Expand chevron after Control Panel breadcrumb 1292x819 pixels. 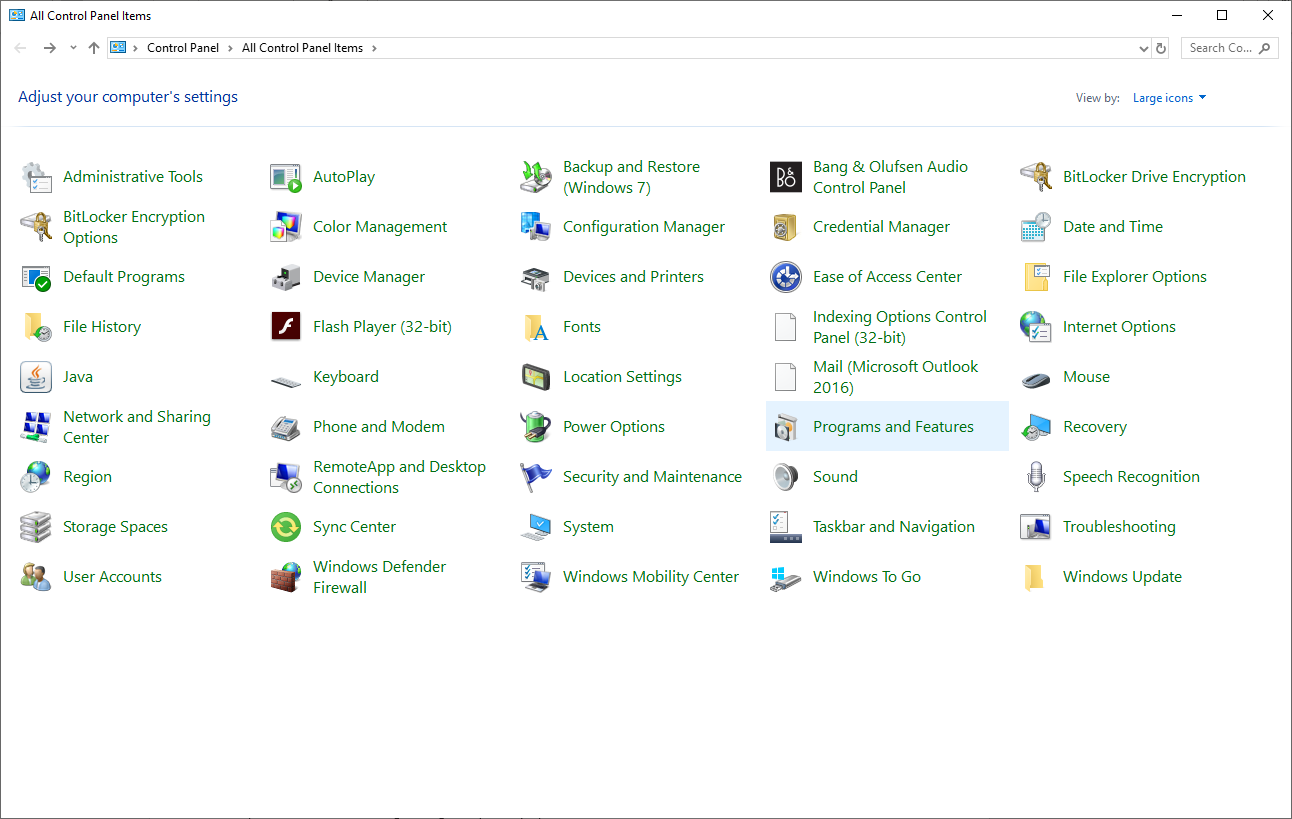(230, 48)
